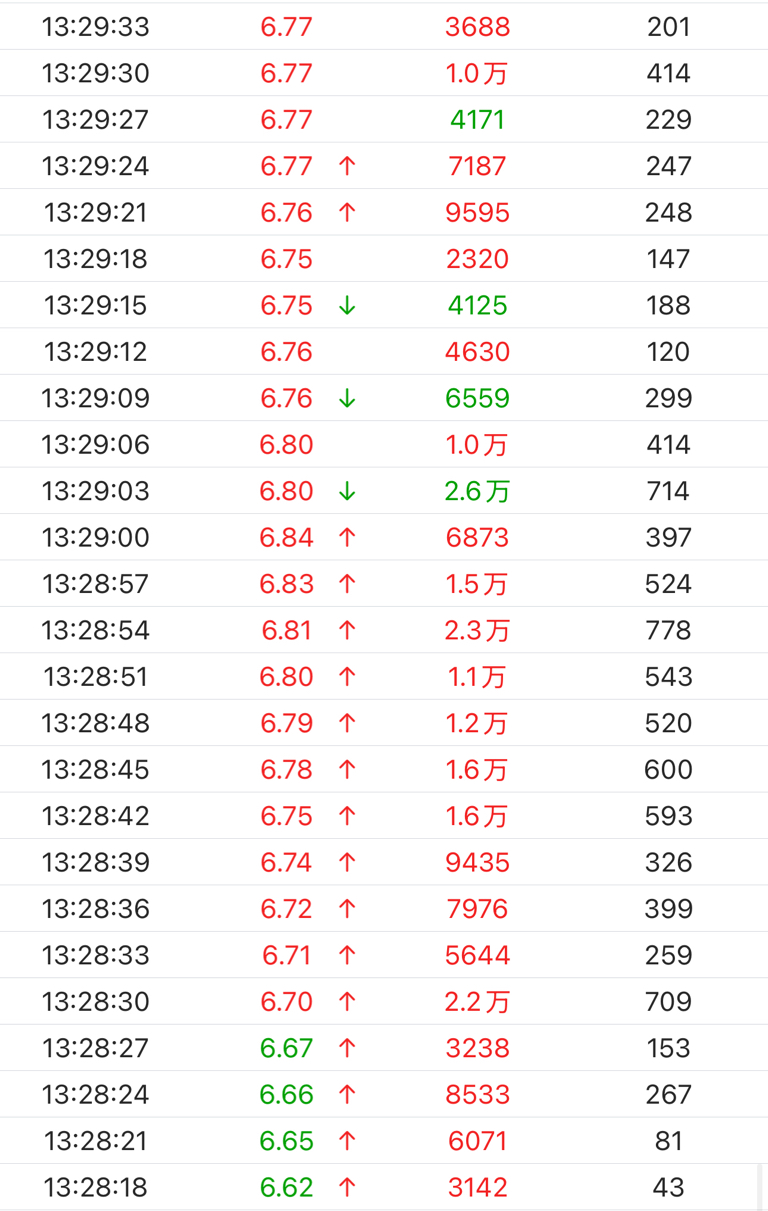Click the up arrow at 13:29:00
Image resolution: width=768 pixels, height=1211 pixels.
[347, 538]
